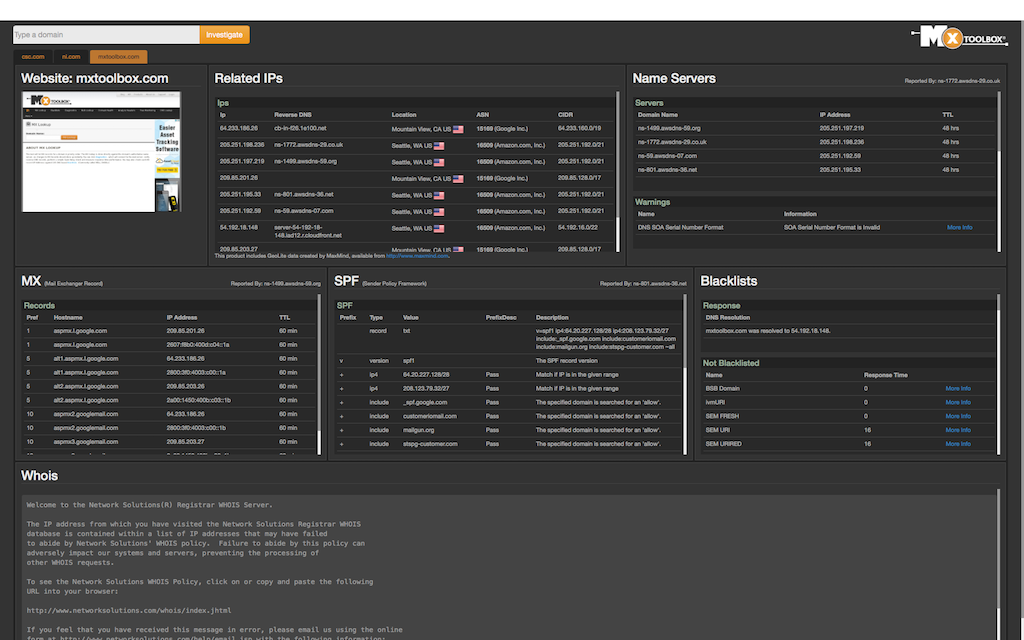Select name server ns-59.awsdns-07.com in Servers table
The width and height of the screenshot is (1024, 640).
pos(667,156)
